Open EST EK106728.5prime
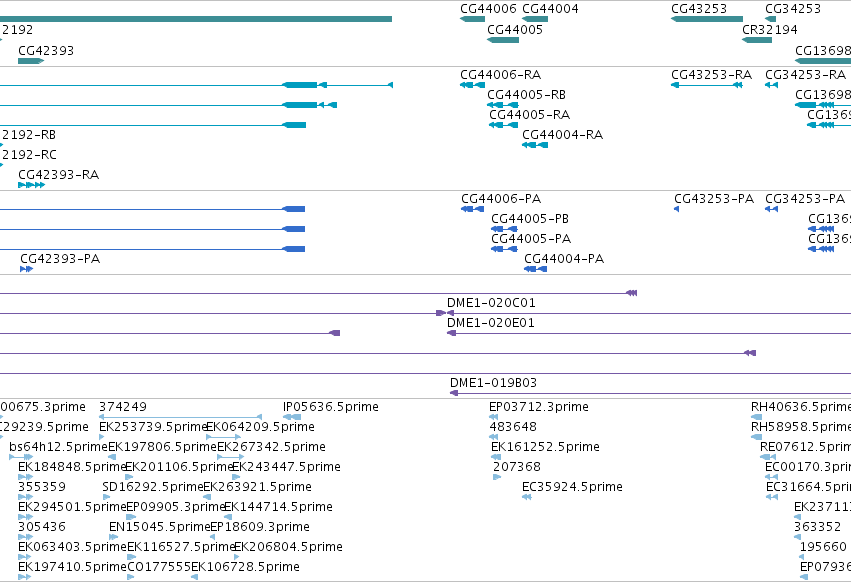The image size is (851, 582). [x=245, y=567]
